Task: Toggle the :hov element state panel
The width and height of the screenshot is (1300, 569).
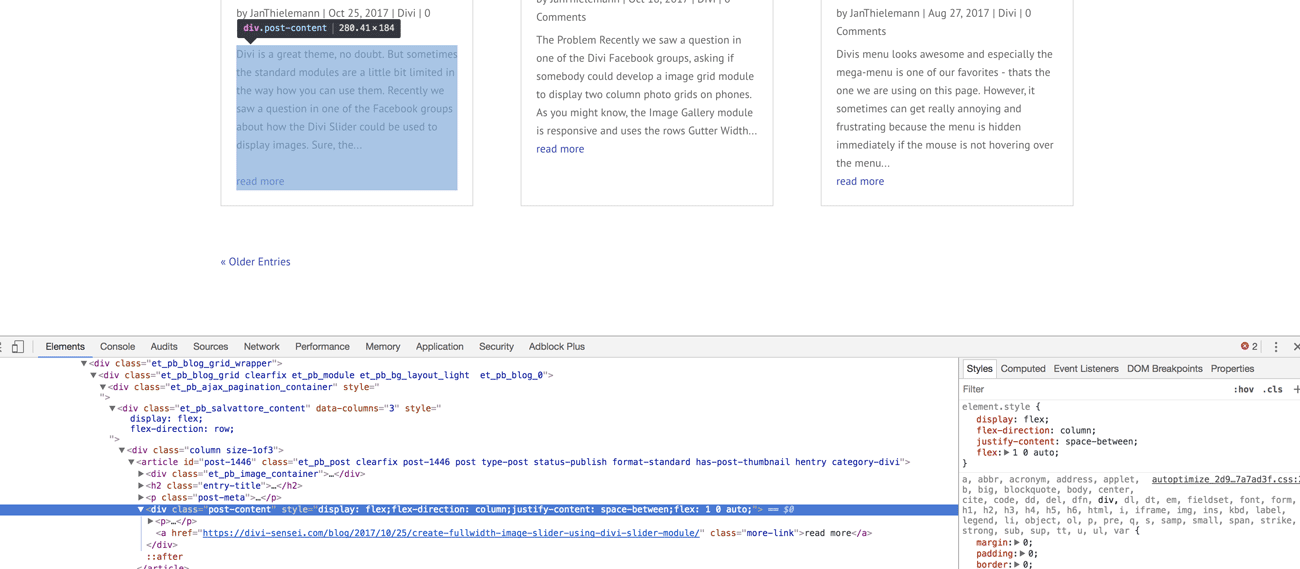Action: coord(1243,390)
